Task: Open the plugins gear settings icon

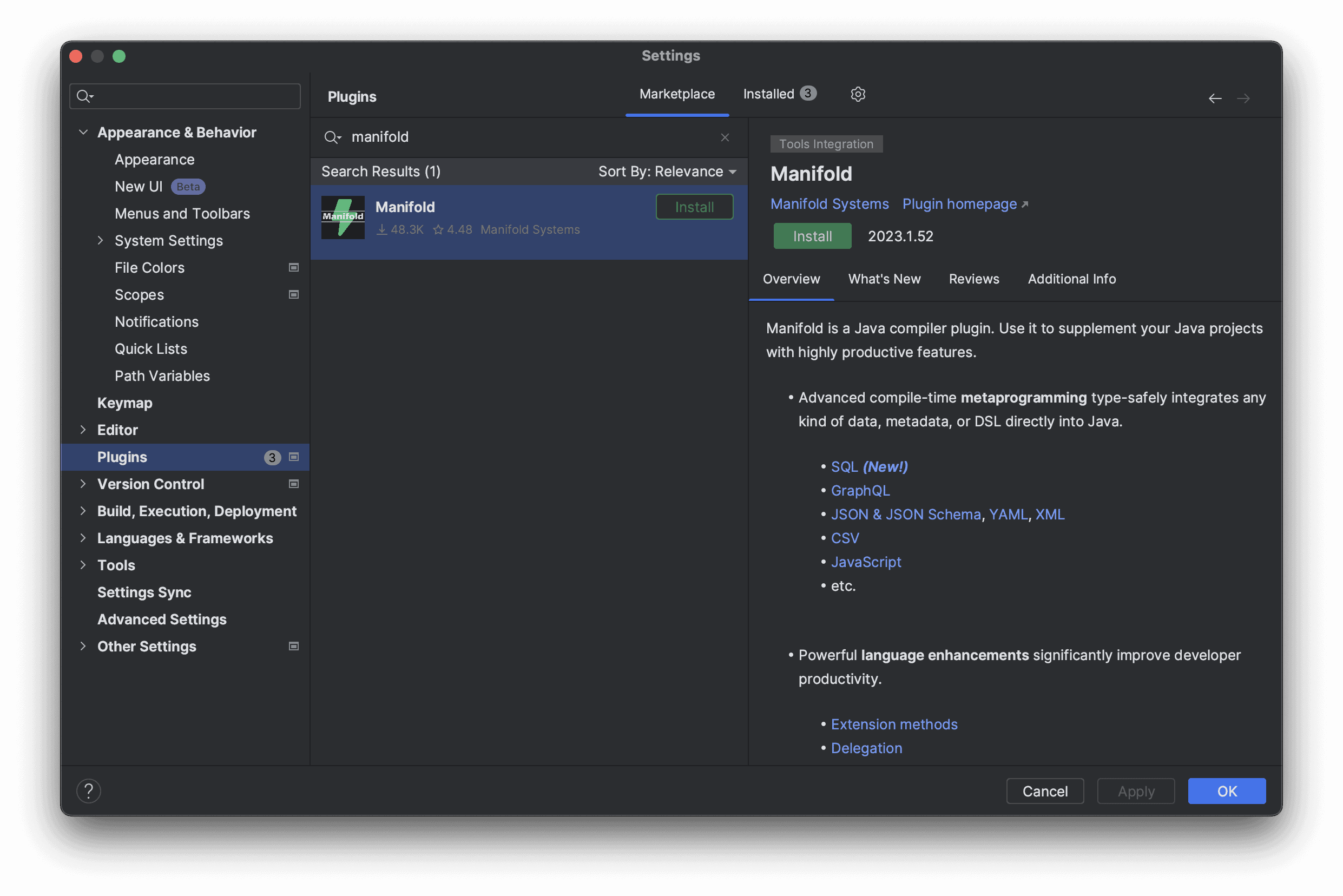Action: tap(857, 94)
